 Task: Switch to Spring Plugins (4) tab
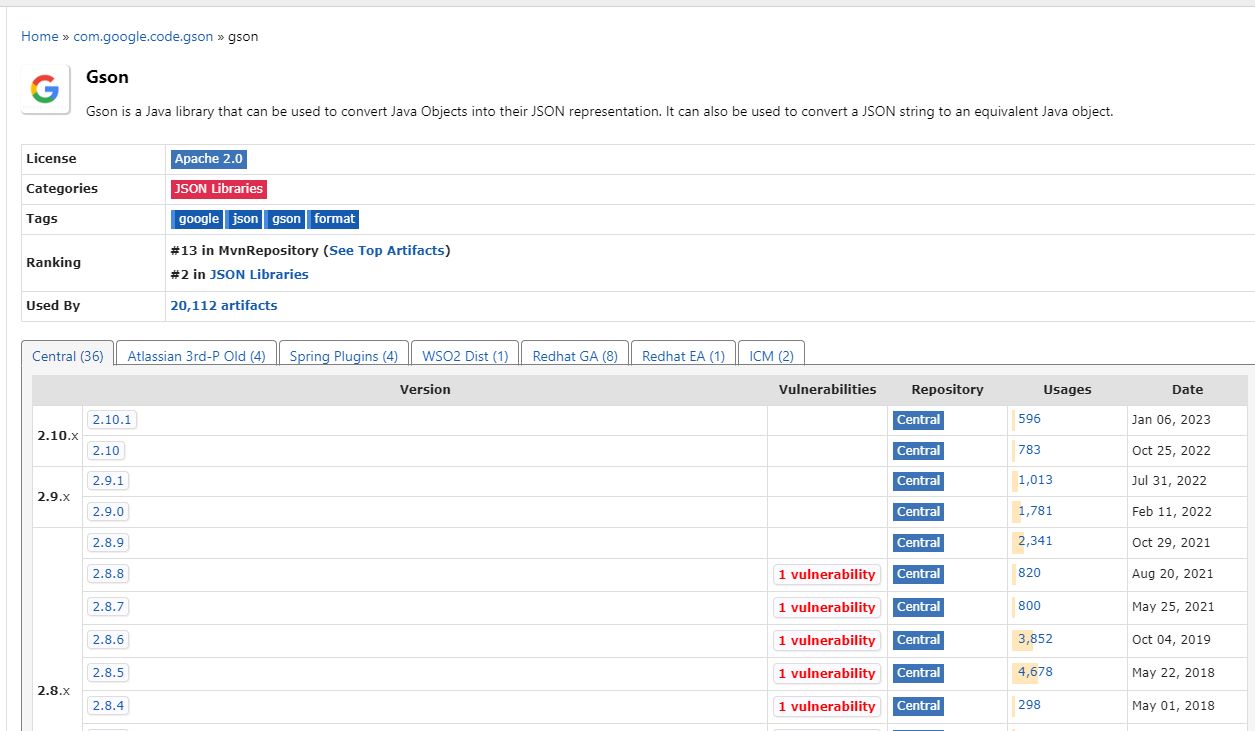tap(344, 356)
